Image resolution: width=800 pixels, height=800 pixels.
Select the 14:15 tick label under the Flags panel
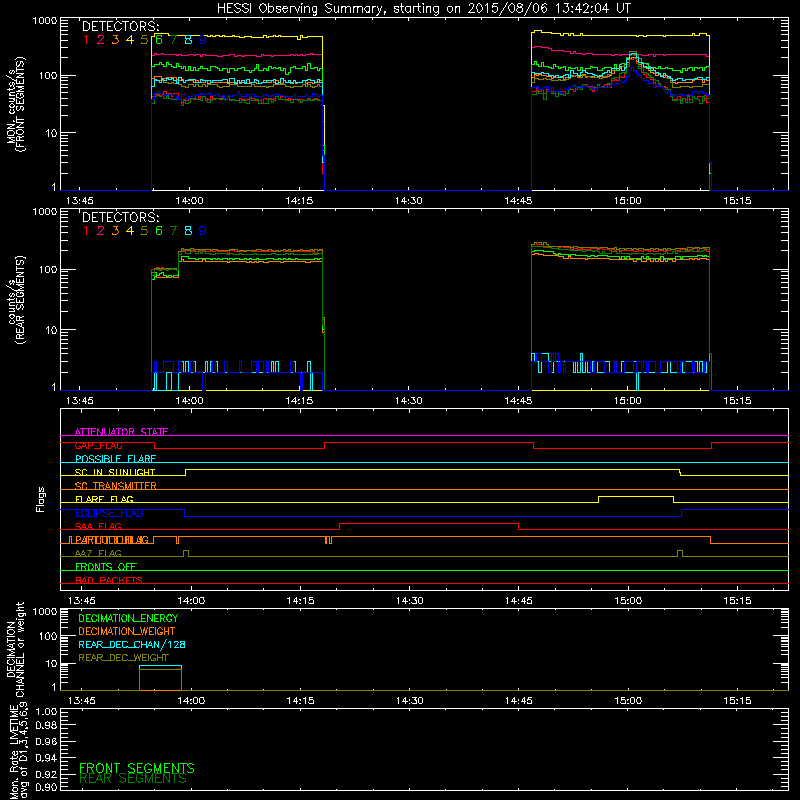click(x=301, y=601)
